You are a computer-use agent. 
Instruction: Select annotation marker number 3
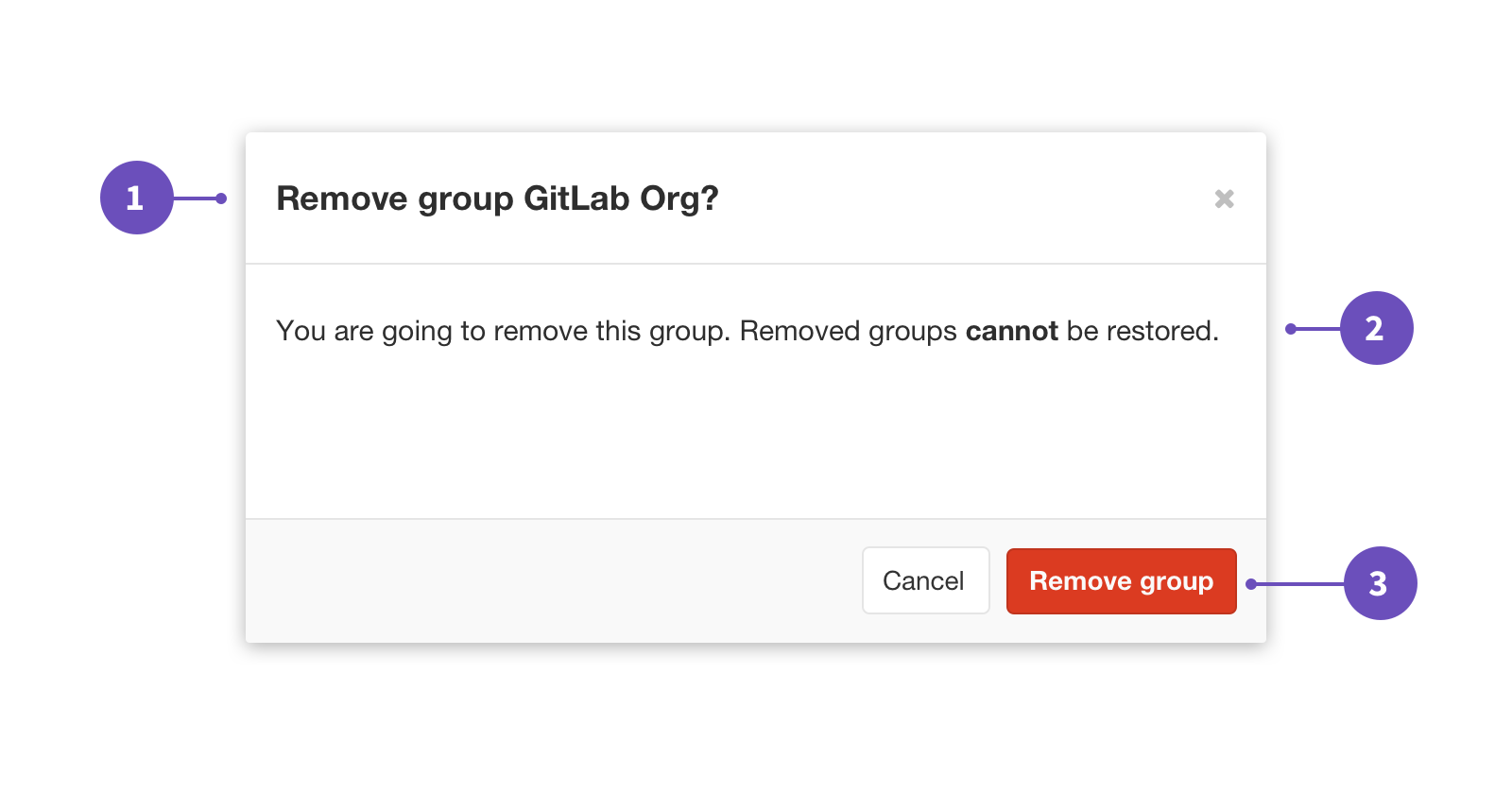(x=1380, y=583)
